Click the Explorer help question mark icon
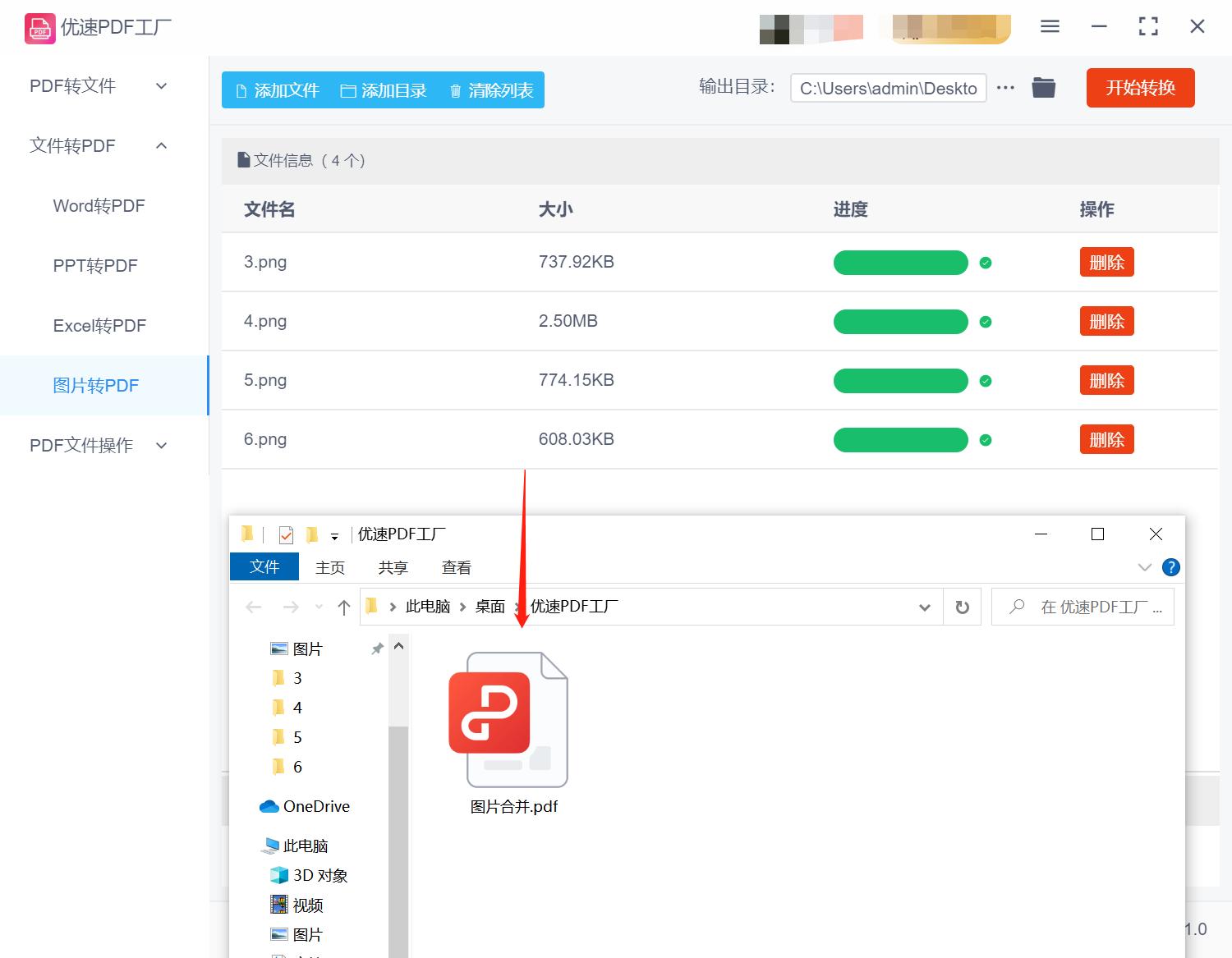This screenshot has width=1232, height=958. click(x=1171, y=566)
